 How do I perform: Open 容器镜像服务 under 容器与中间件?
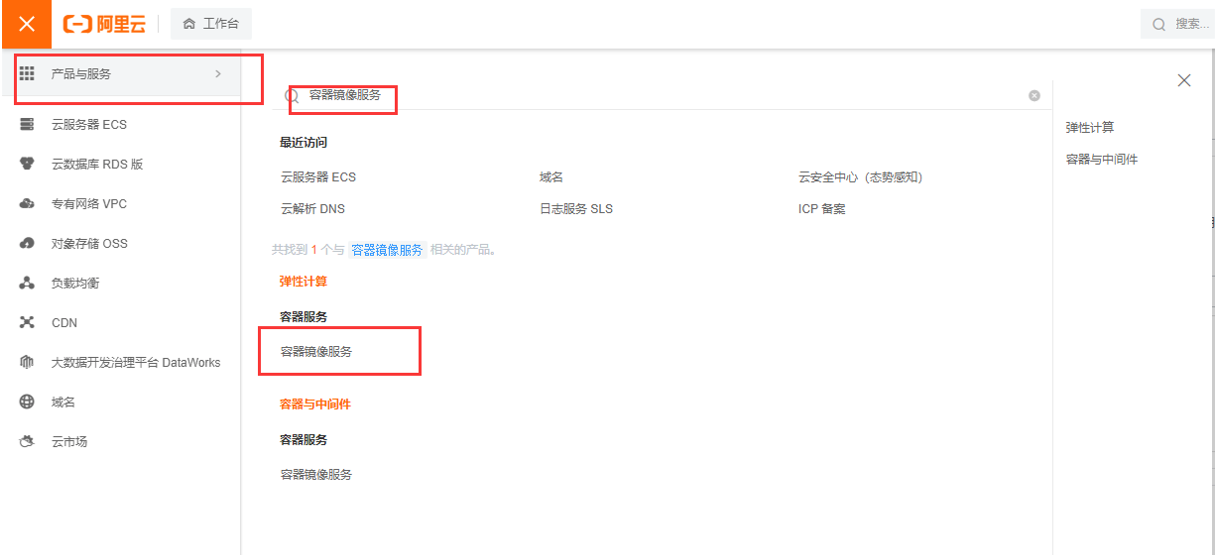click(316, 475)
